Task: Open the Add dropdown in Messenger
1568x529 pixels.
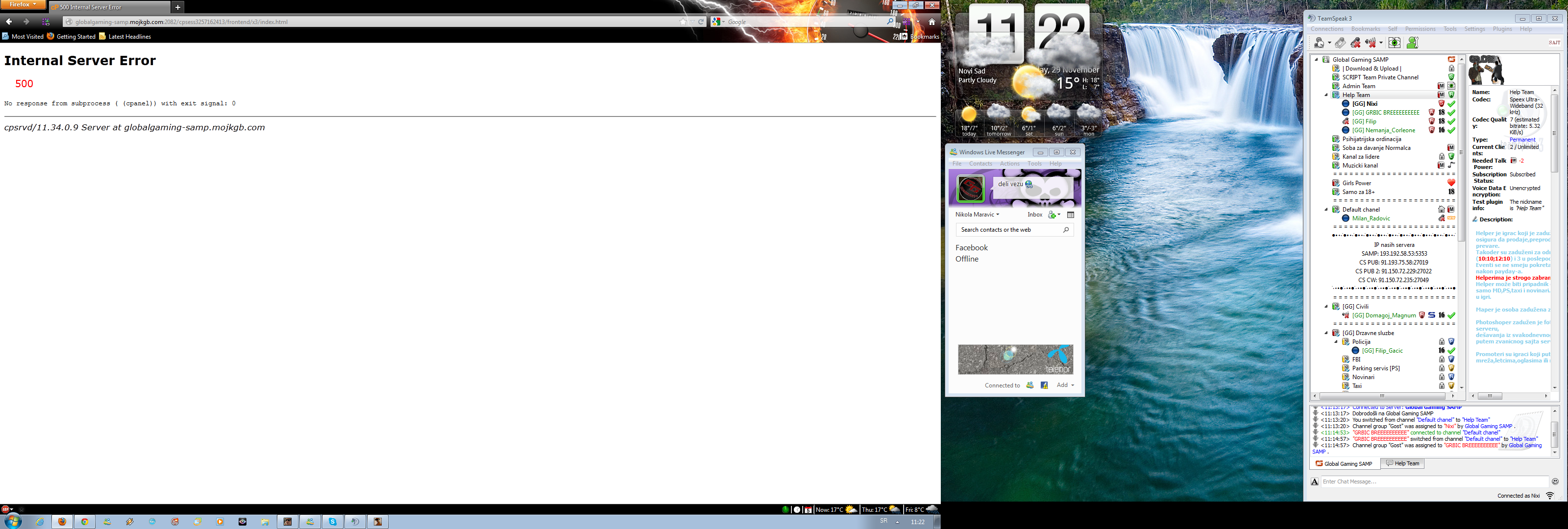Action: pos(1065,385)
